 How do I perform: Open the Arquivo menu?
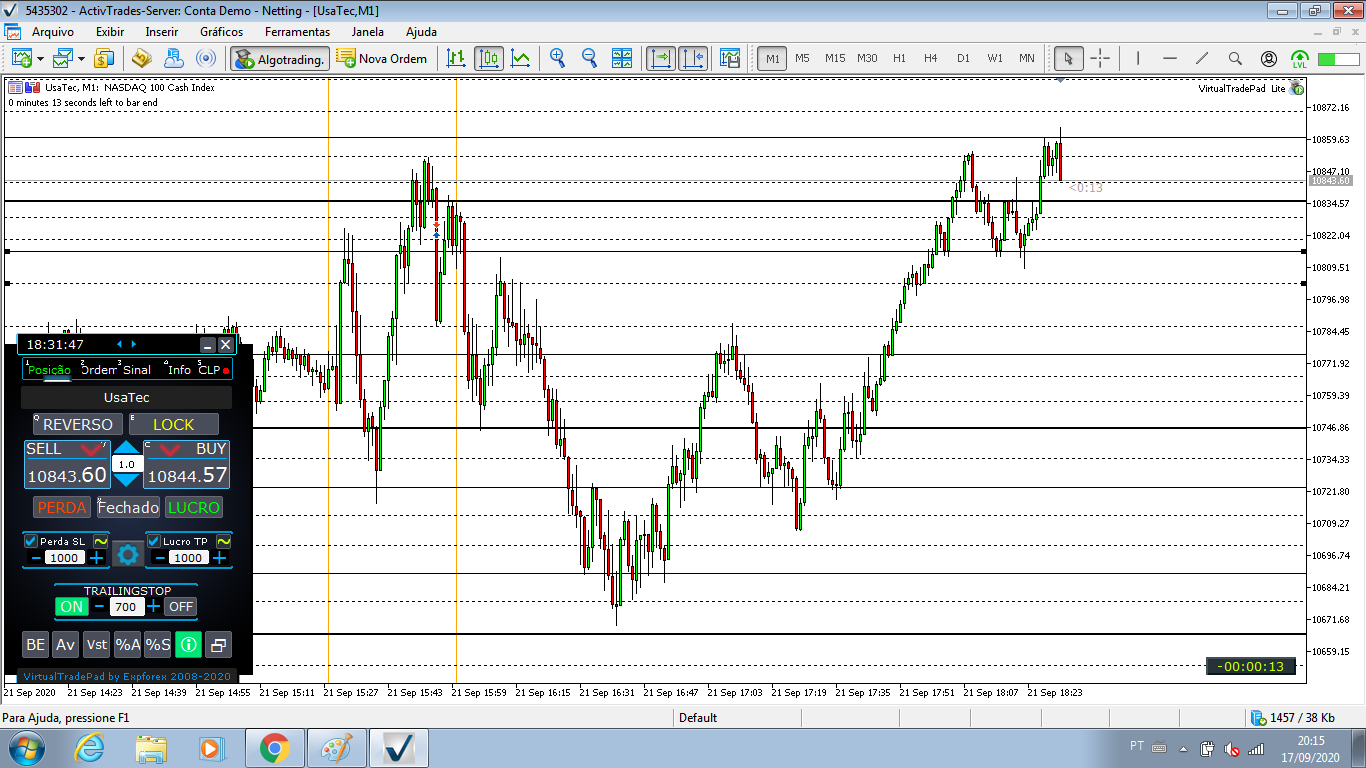[53, 32]
